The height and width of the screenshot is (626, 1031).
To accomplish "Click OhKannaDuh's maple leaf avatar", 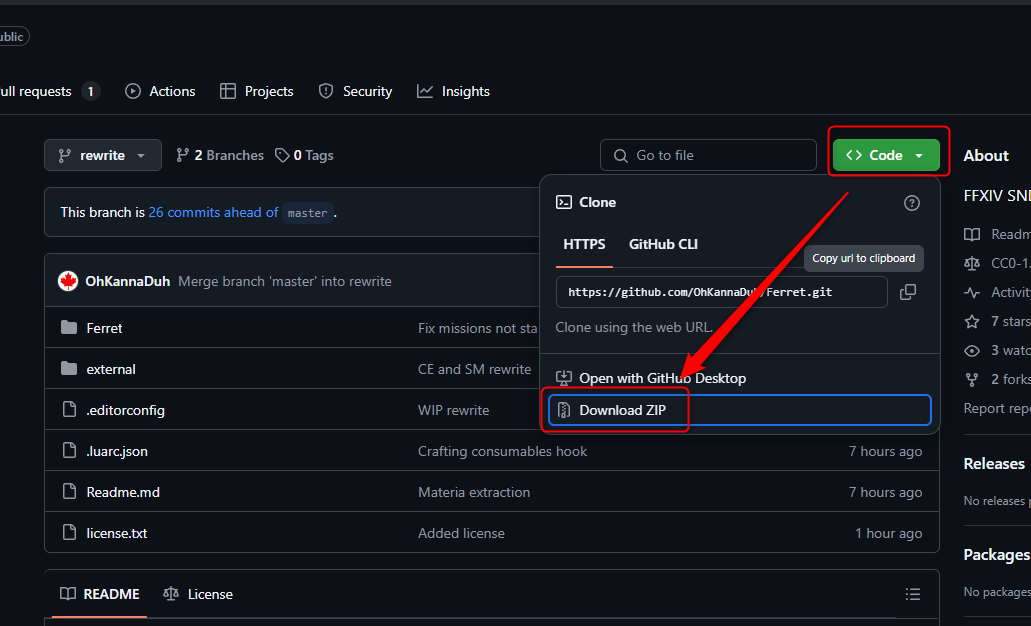I will click(68, 281).
